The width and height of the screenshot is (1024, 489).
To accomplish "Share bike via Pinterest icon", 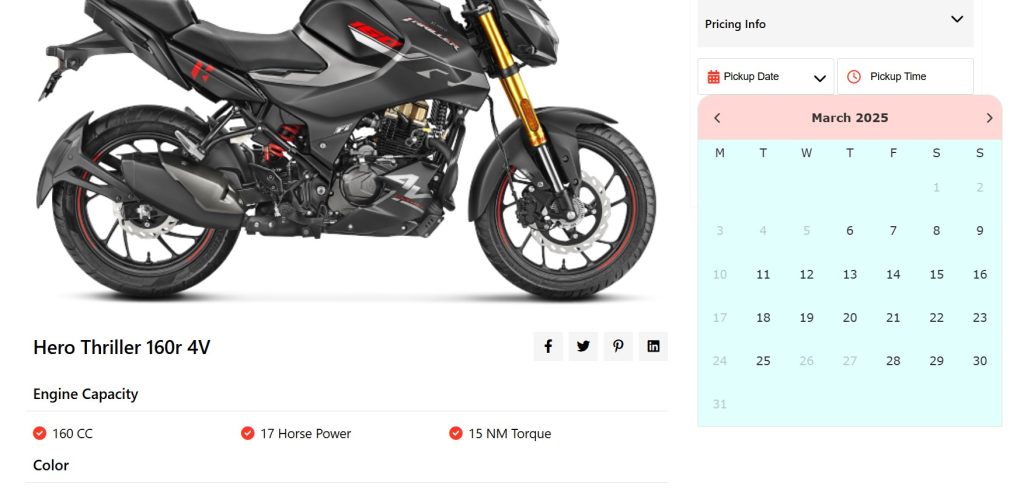I will (618, 346).
